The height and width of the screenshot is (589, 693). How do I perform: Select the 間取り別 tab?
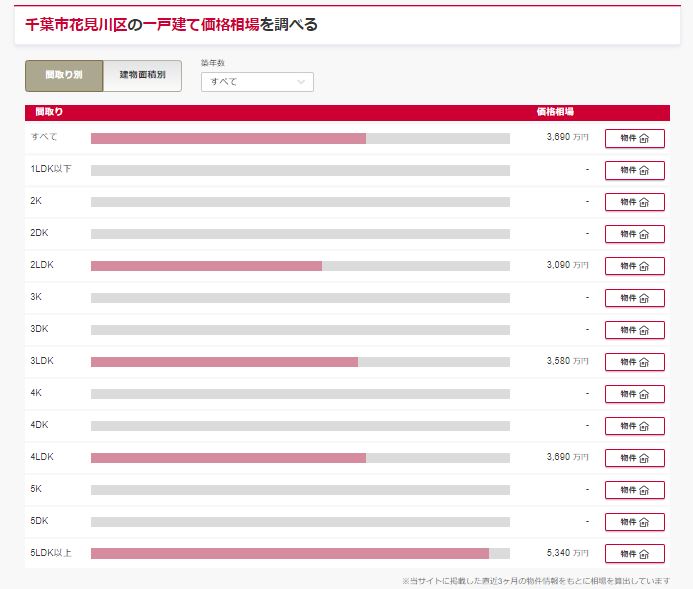pos(64,76)
